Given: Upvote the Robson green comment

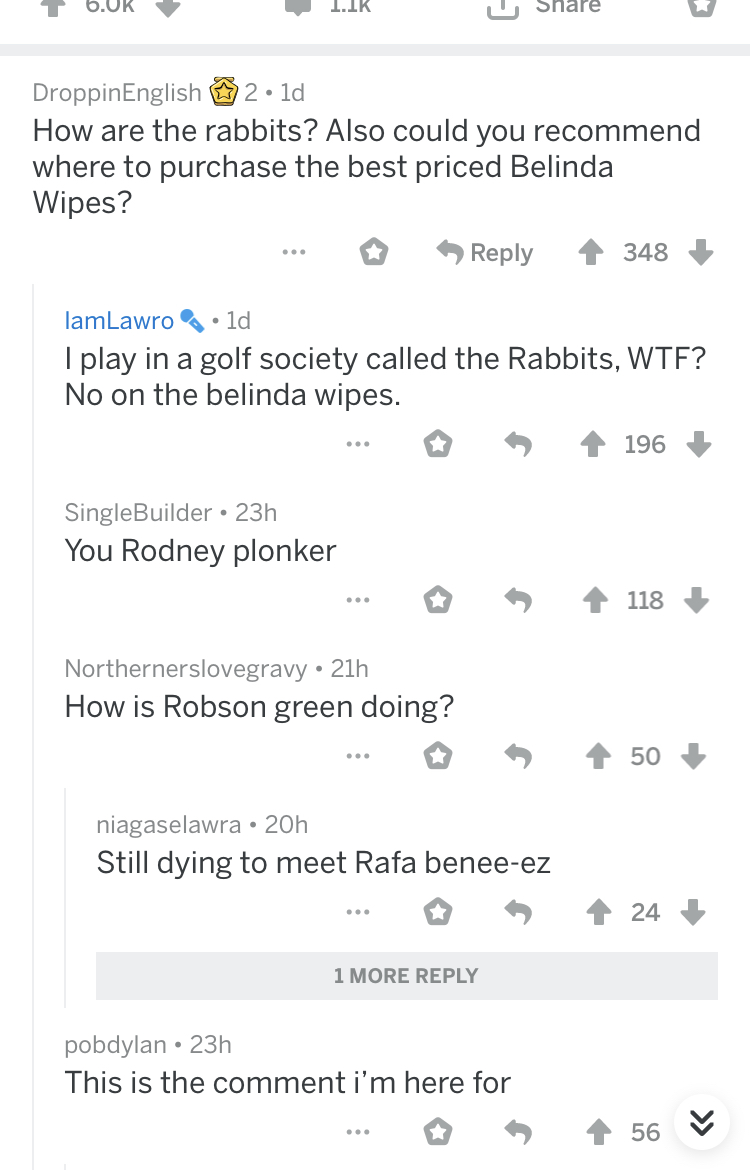Looking at the screenshot, I should pos(600,756).
